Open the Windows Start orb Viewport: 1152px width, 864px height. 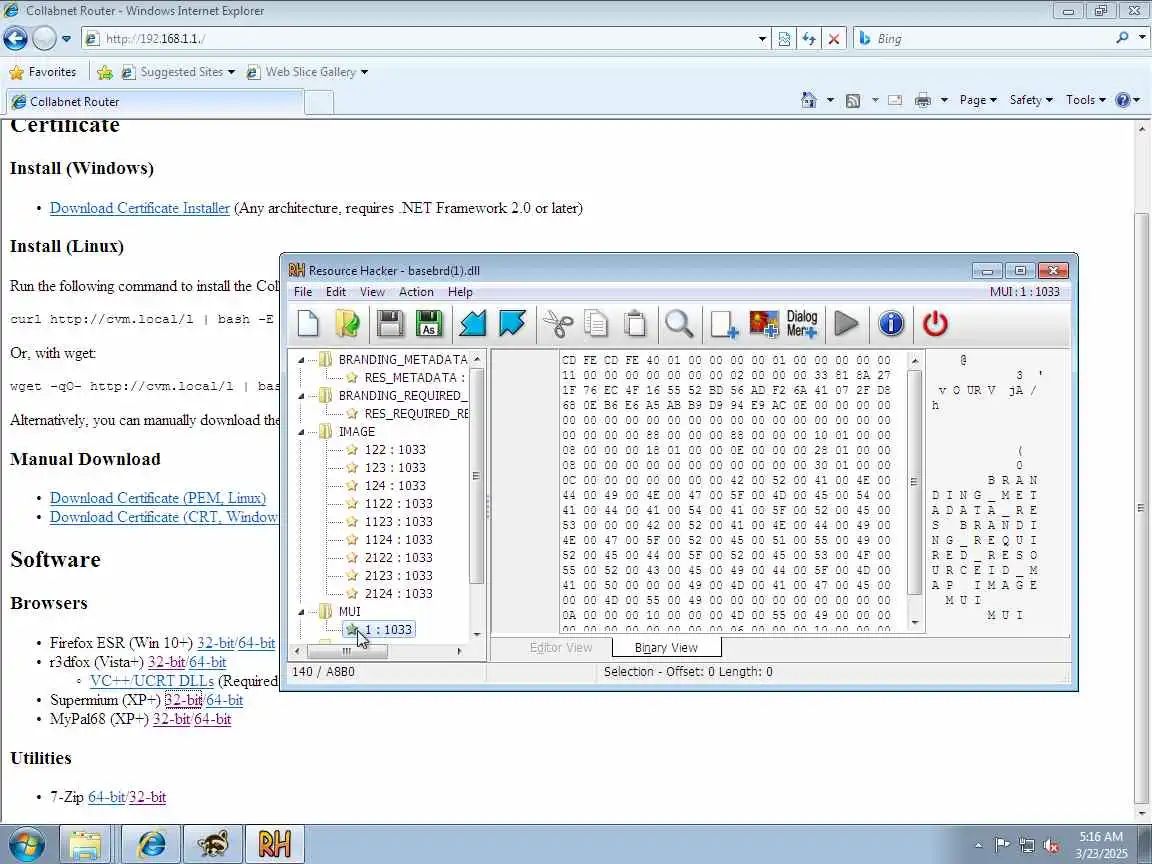[27, 844]
